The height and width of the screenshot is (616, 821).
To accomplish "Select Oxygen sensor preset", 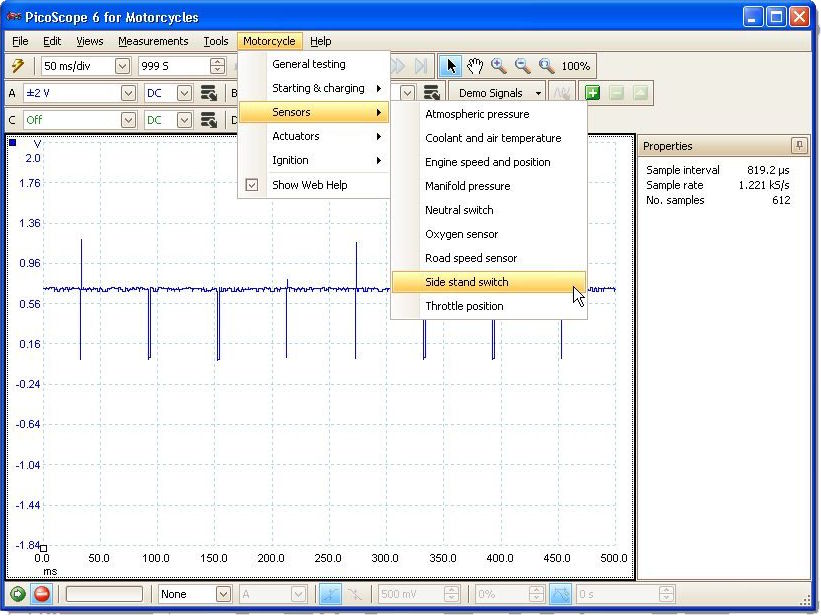I will (489, 234).
